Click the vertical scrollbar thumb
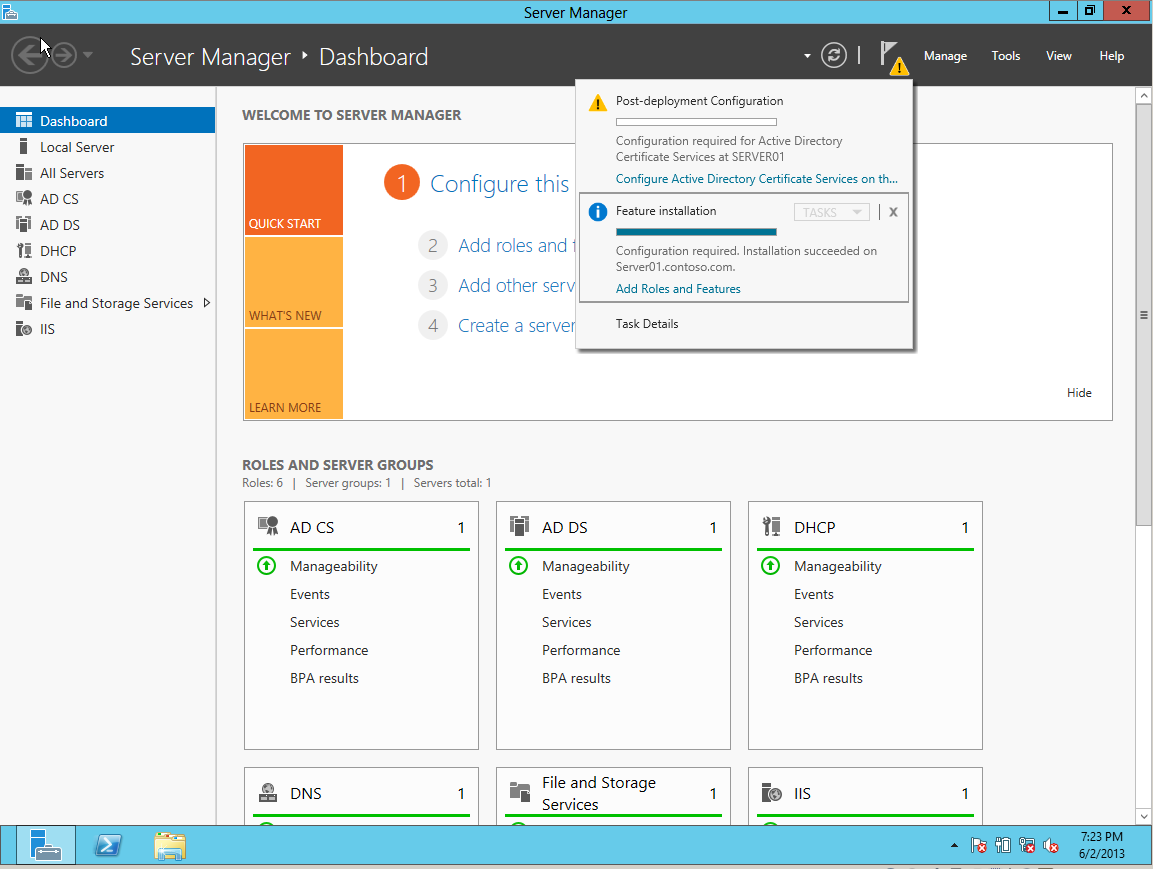 [x=1143, y=315]
